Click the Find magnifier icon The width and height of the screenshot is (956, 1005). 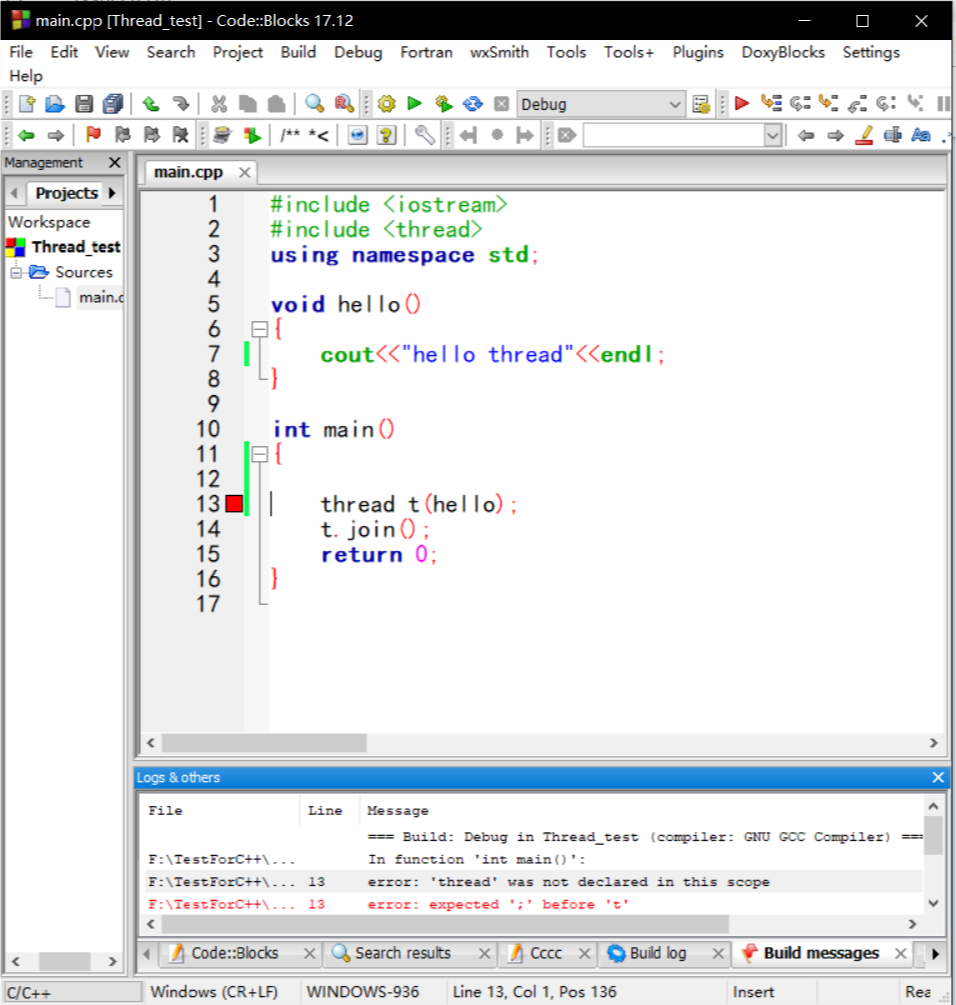click(315, 103)
